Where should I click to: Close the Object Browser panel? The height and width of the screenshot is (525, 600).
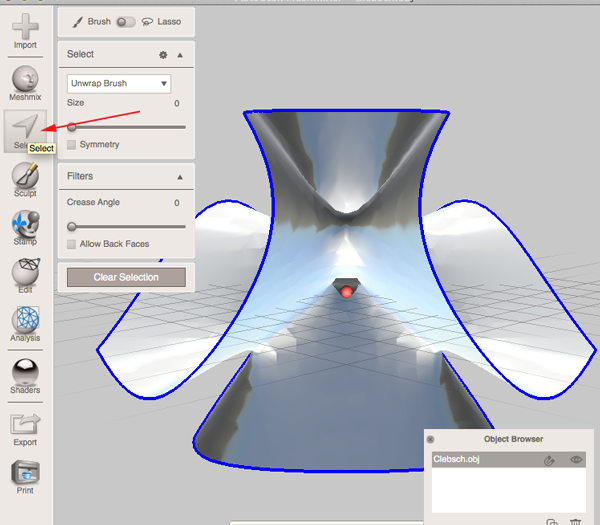(430, 439)
